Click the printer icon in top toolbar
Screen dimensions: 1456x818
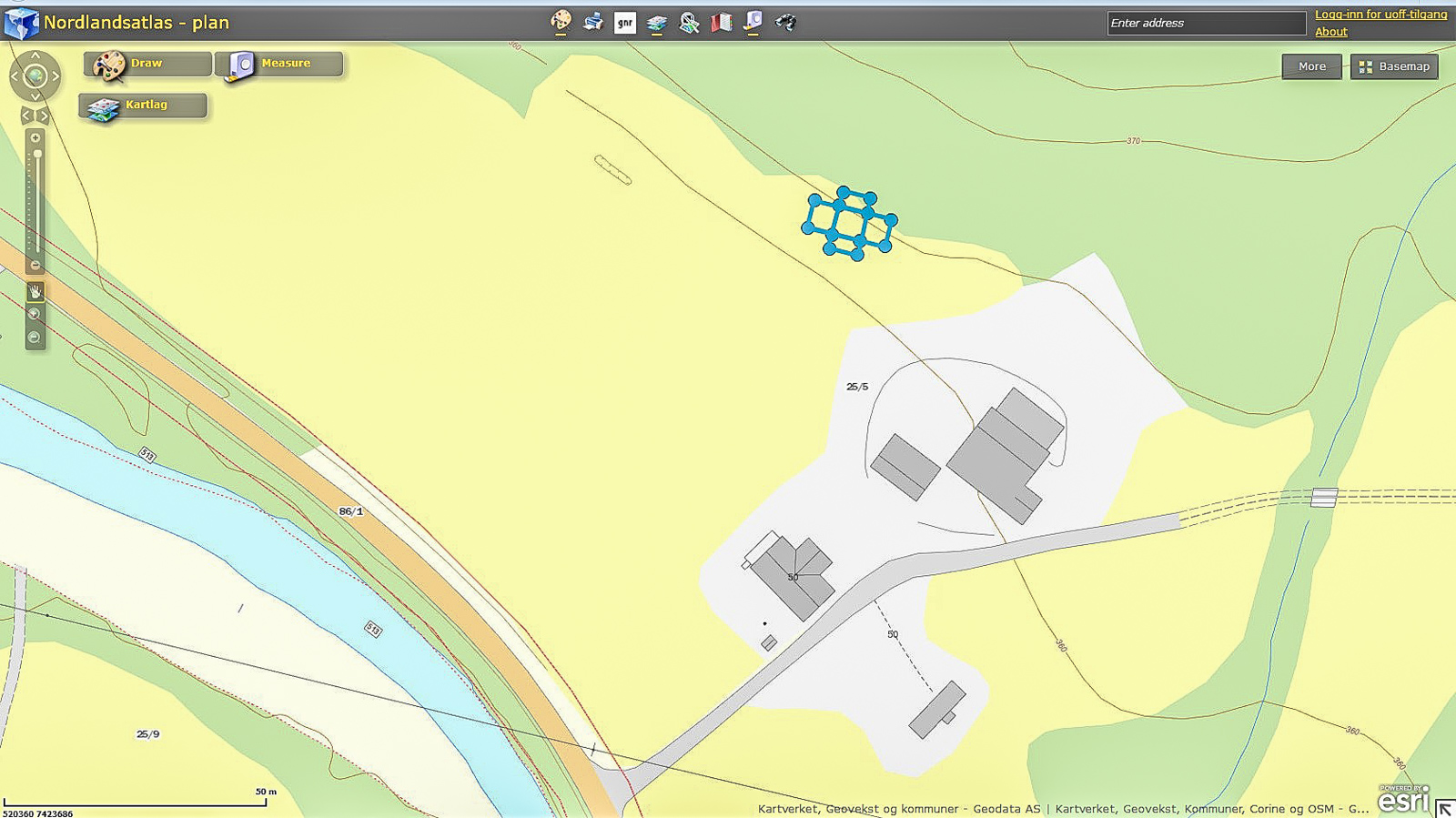point(593,22)
